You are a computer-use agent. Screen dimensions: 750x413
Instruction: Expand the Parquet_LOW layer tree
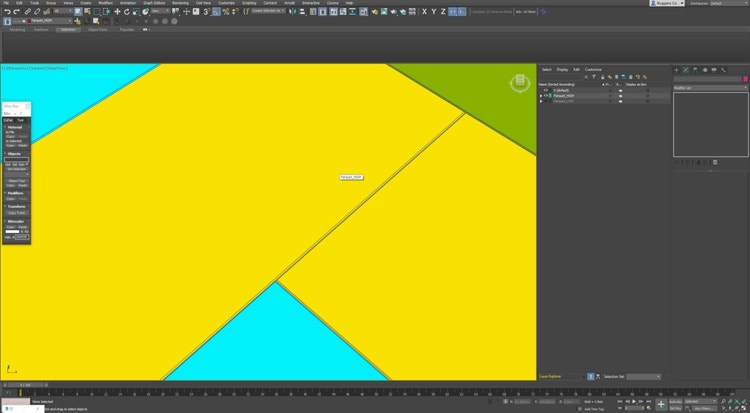[541, 101]
